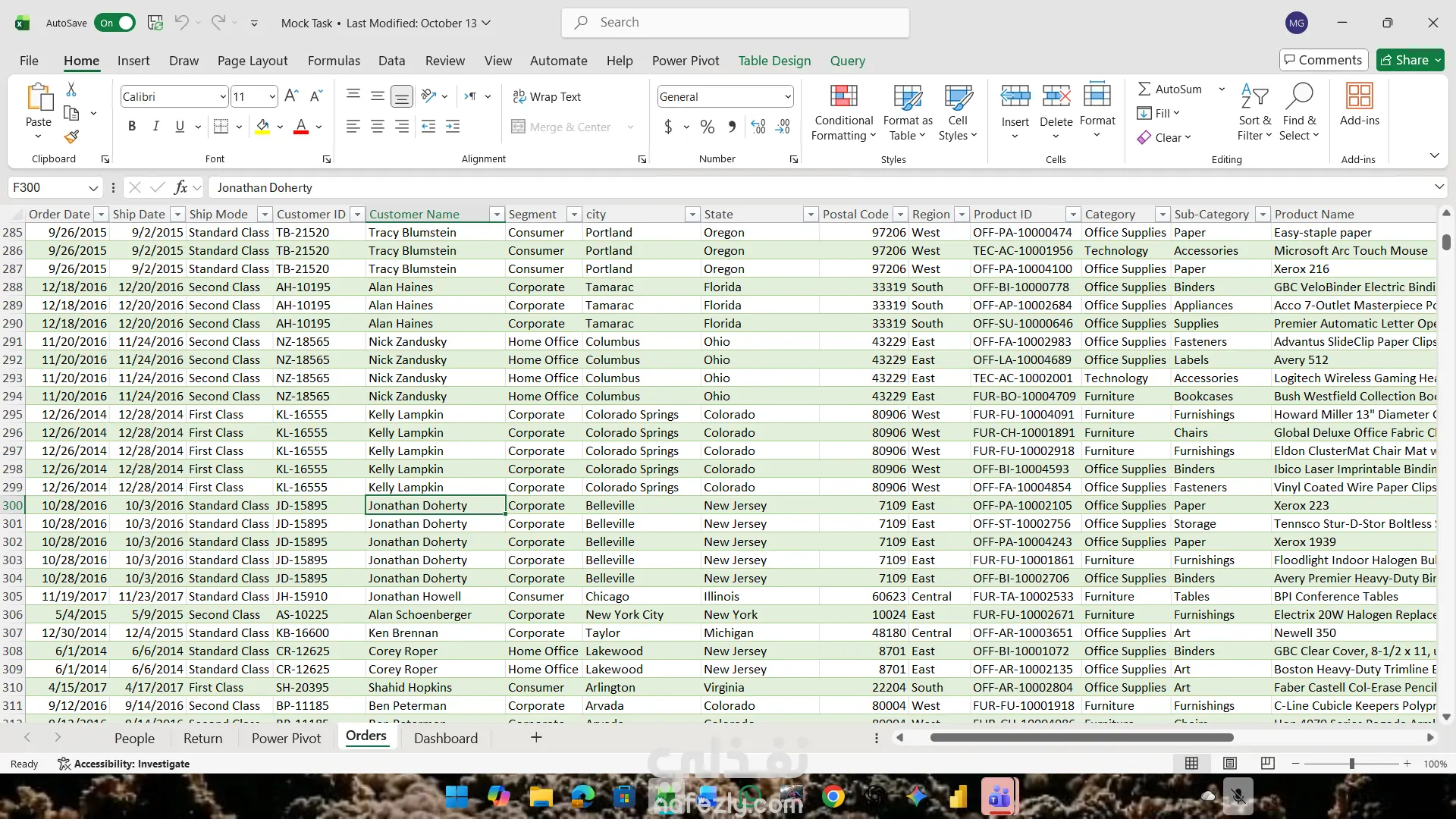This screenshot has height=819, width=1456.
Task: Click the Comments button
Action: click(1323, 60)
